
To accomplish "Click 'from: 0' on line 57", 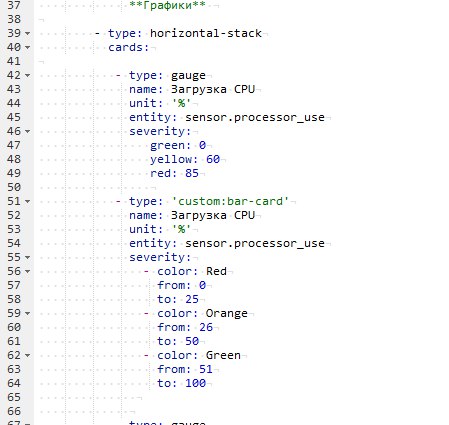I will pos(181,285).
